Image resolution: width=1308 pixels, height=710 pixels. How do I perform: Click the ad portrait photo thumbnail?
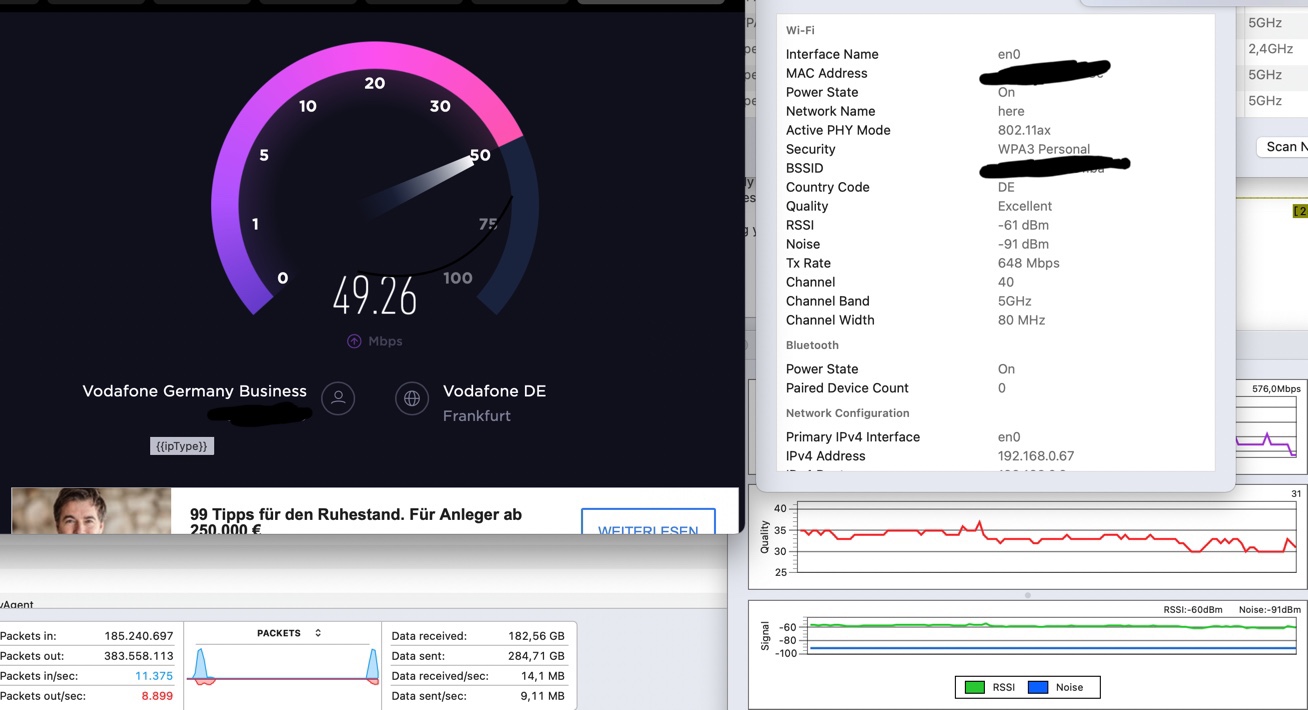click(x=91, y=510)
